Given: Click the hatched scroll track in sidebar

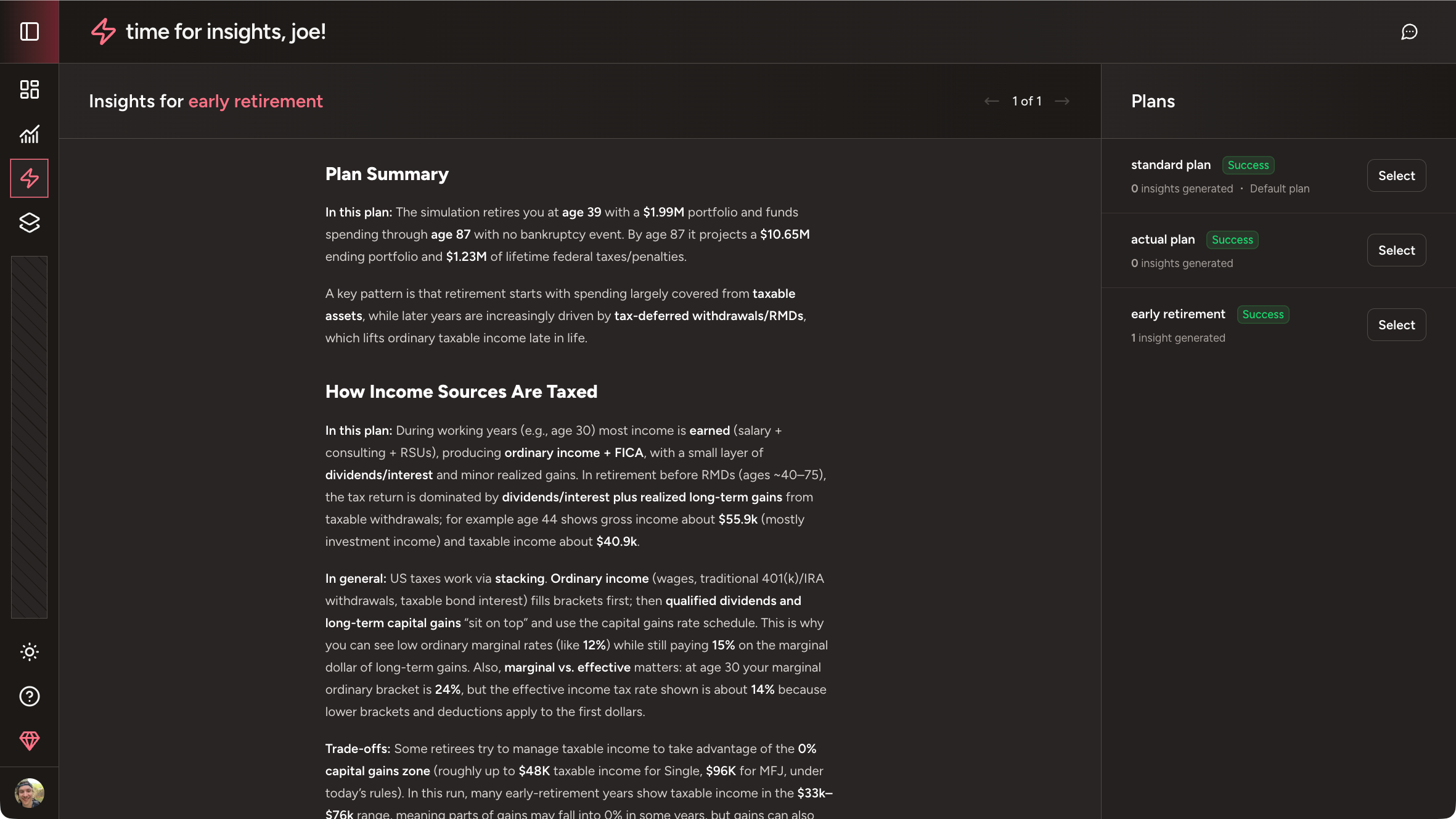Looking at the screenshot, I should point(29,438).
